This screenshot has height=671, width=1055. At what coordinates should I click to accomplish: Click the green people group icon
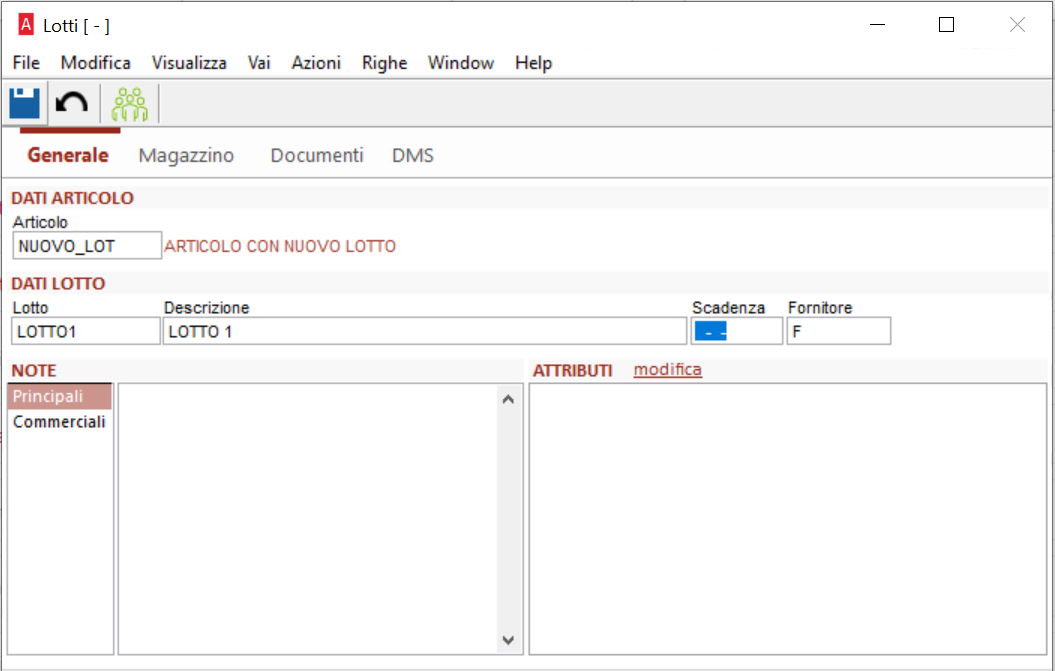pyautogui.click(x=130, y=104)
